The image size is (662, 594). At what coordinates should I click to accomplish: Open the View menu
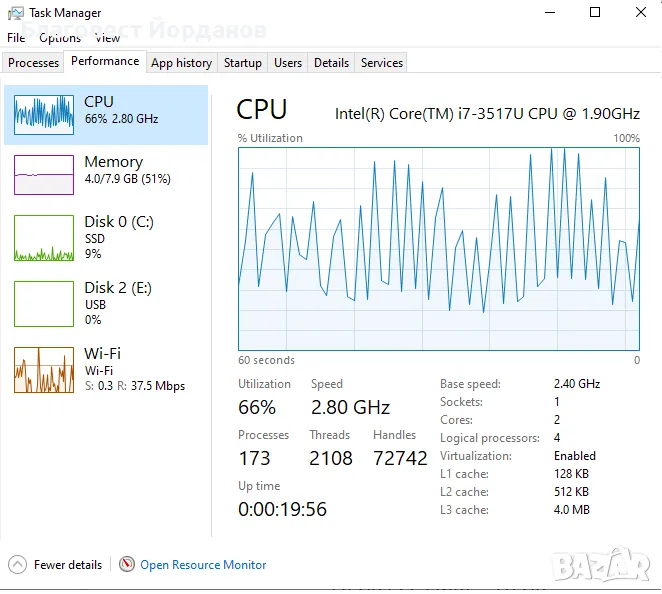click(107, 38)
